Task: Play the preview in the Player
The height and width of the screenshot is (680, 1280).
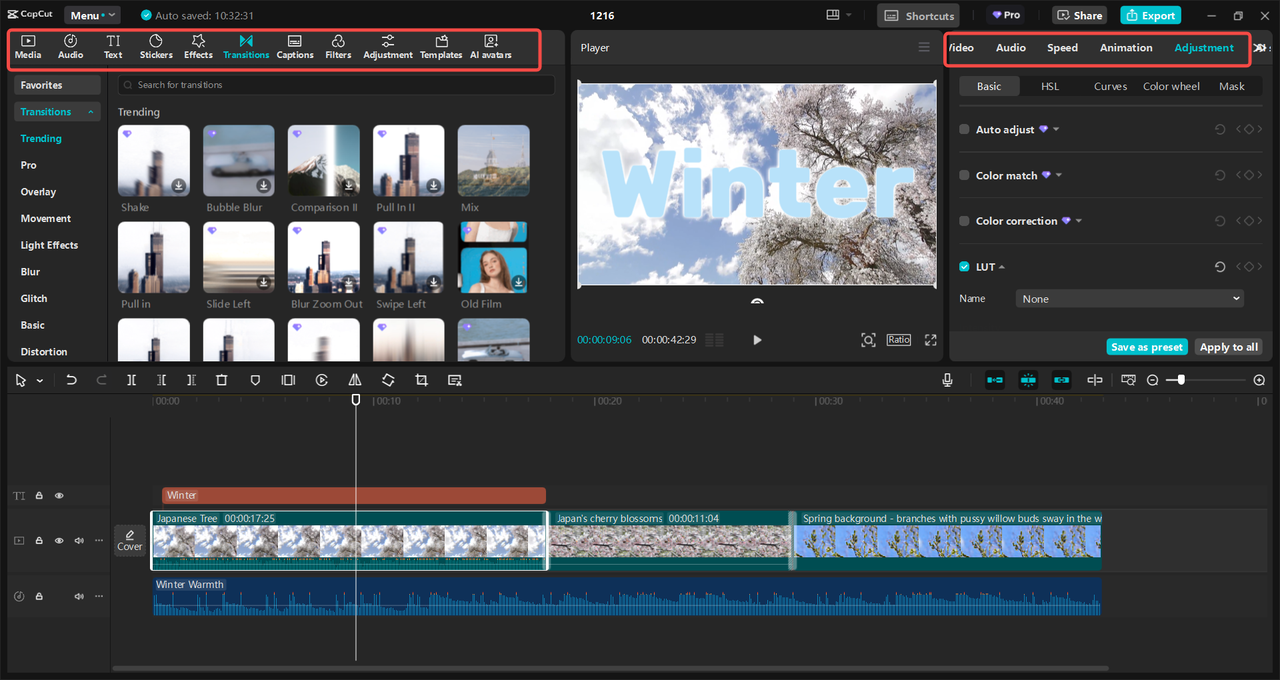Action: pyautogui.click(x=757, y=340)
